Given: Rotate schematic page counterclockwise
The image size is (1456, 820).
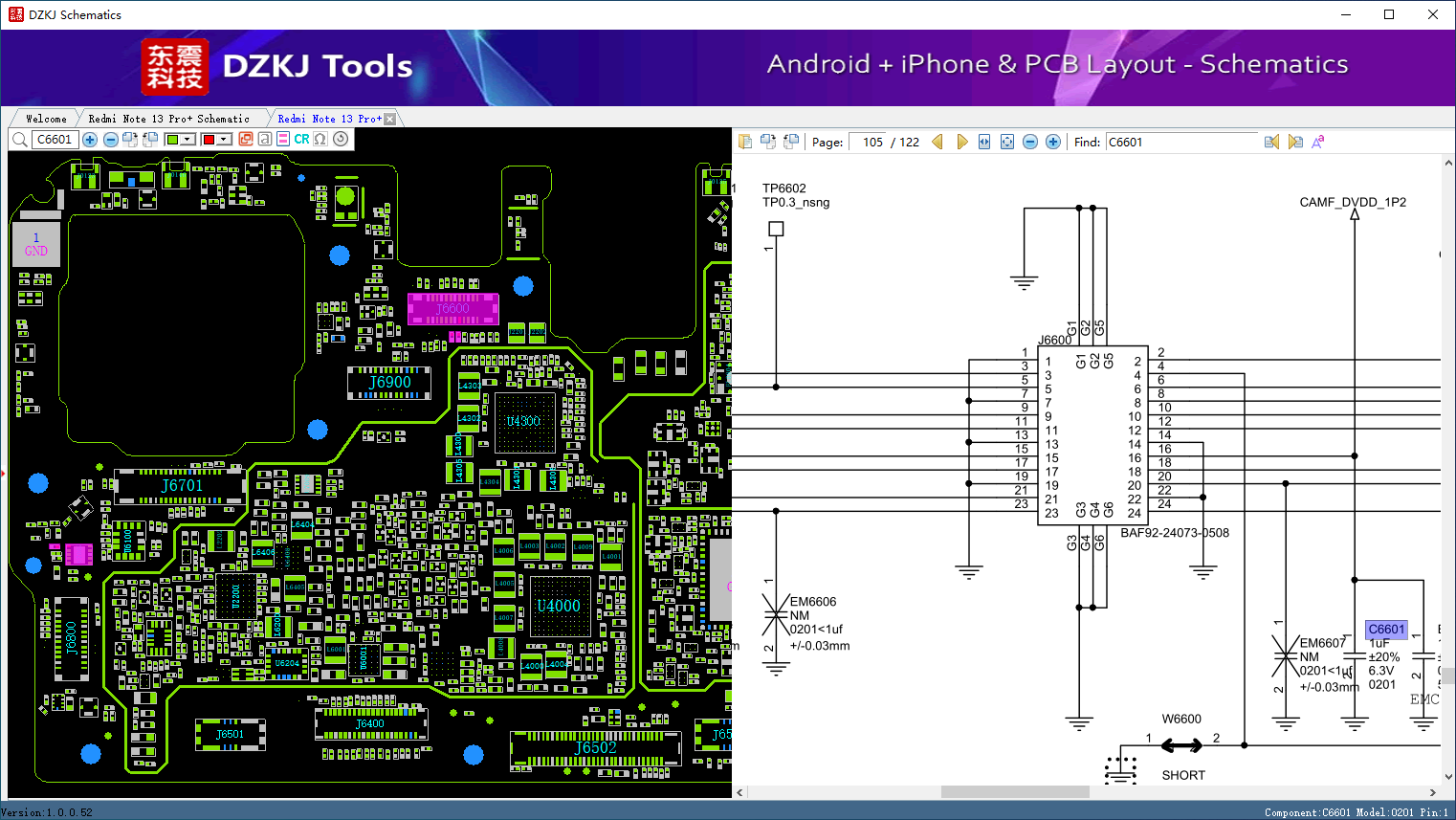Looking at the screenshot, I should pos(791,142).
